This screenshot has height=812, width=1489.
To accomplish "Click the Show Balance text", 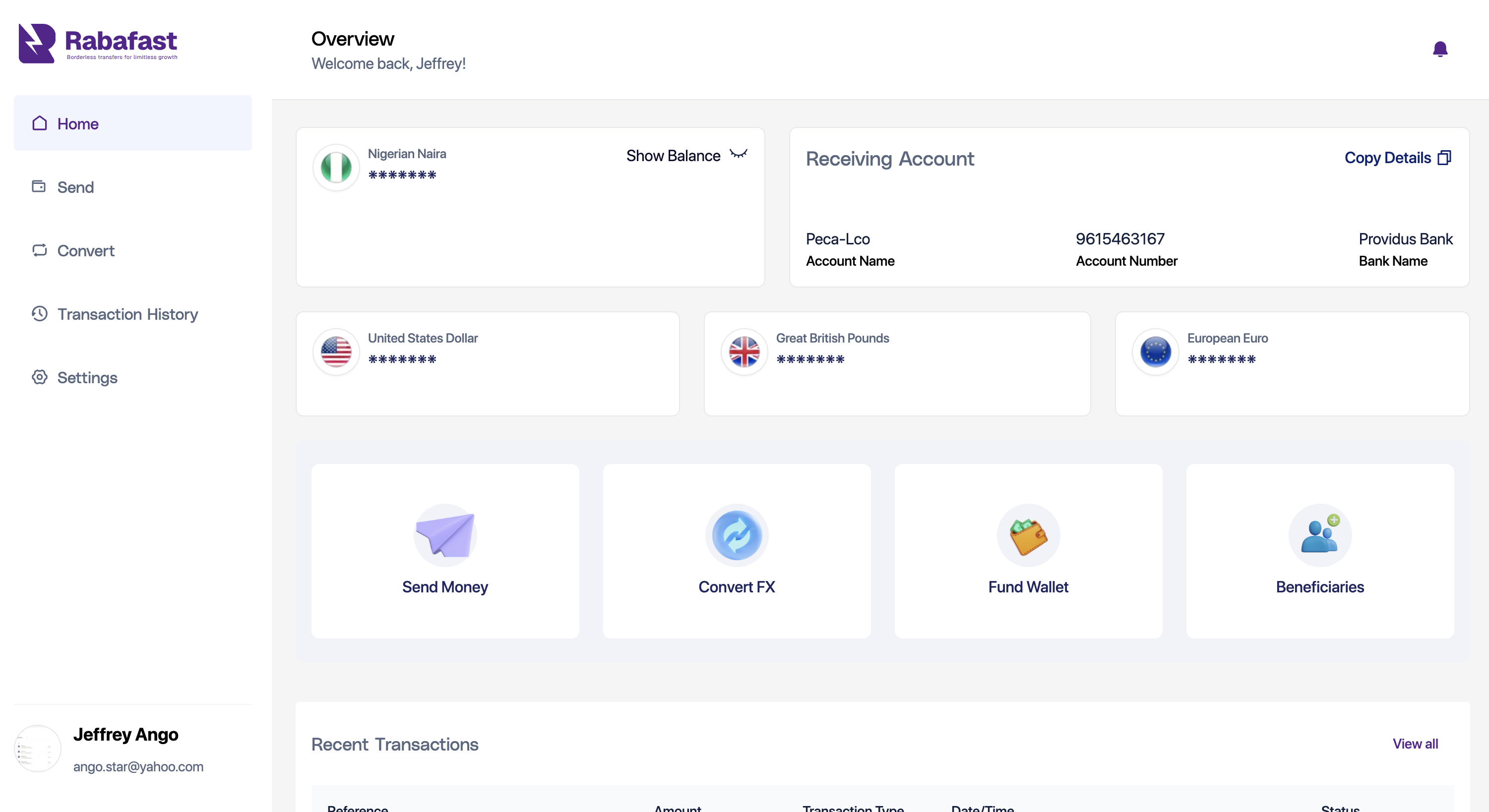I will click(673, 156).
